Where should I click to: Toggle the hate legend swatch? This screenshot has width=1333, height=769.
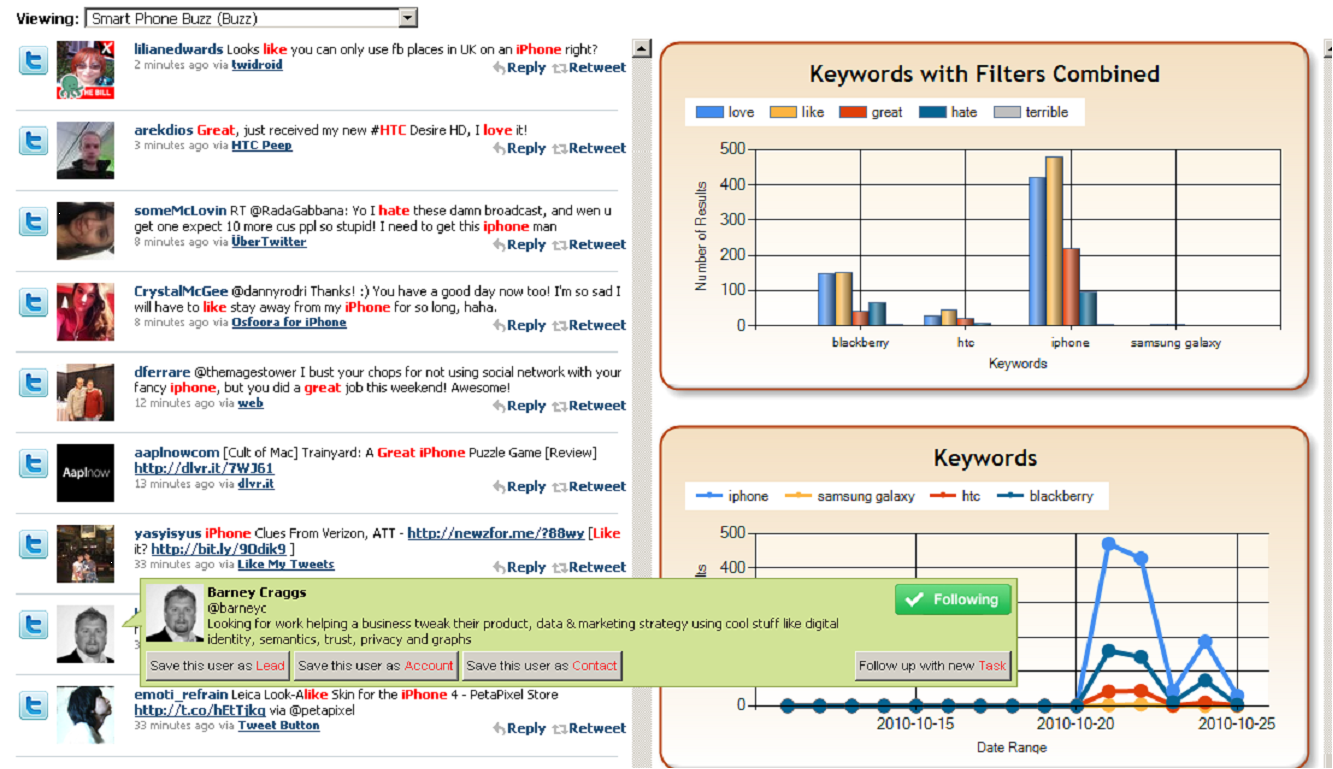(x=932, y=112)
